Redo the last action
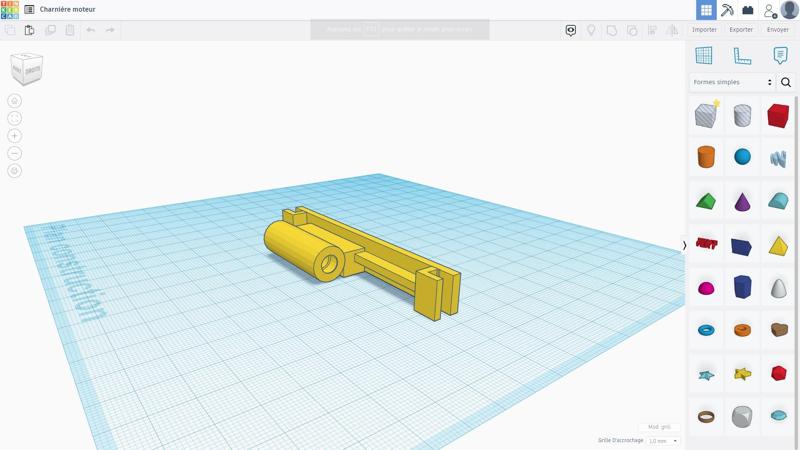This screenshot has height=450, width=800. (x=110, y=30)
